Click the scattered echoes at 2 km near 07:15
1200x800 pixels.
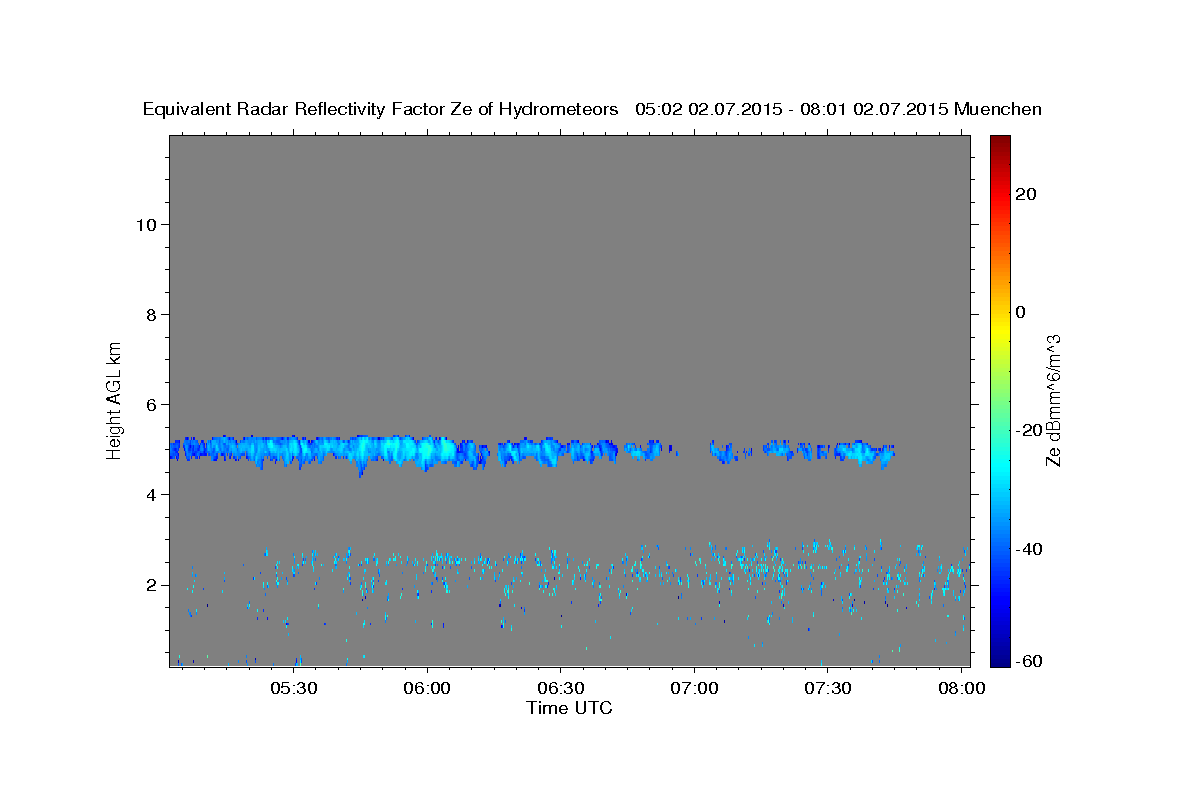pos(760,570)
